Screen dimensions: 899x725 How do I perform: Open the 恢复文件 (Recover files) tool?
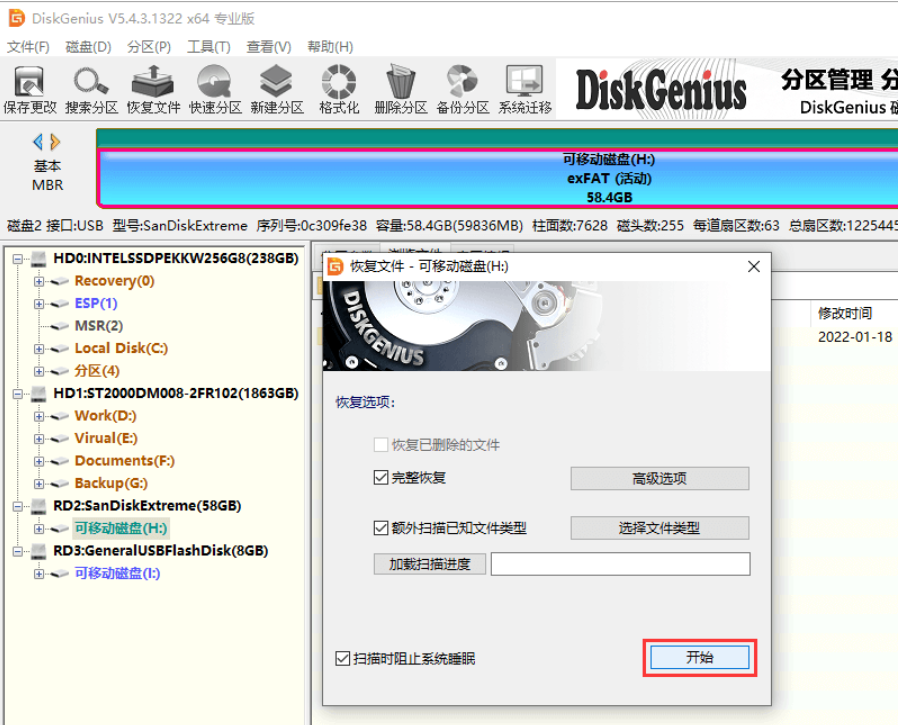153,82
